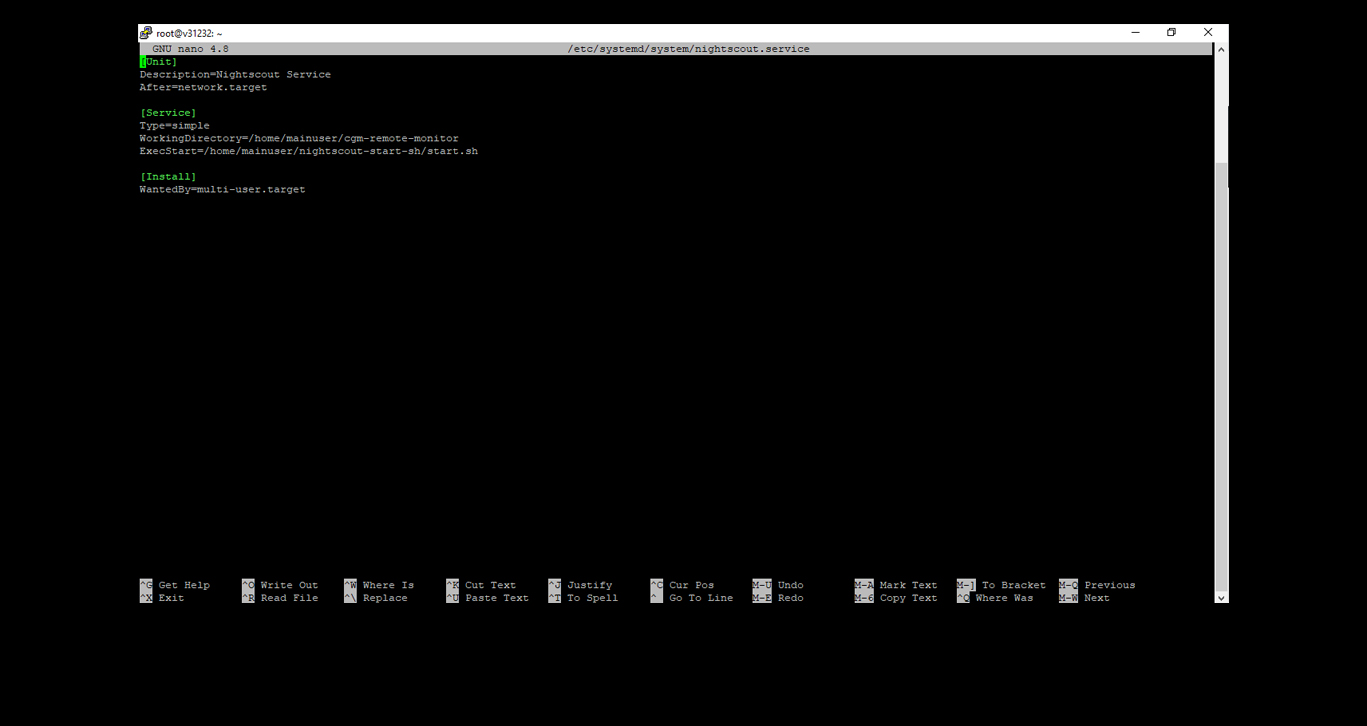Click the Where Is shortcut
The image size is (1367, 726).
pos(379,585)
